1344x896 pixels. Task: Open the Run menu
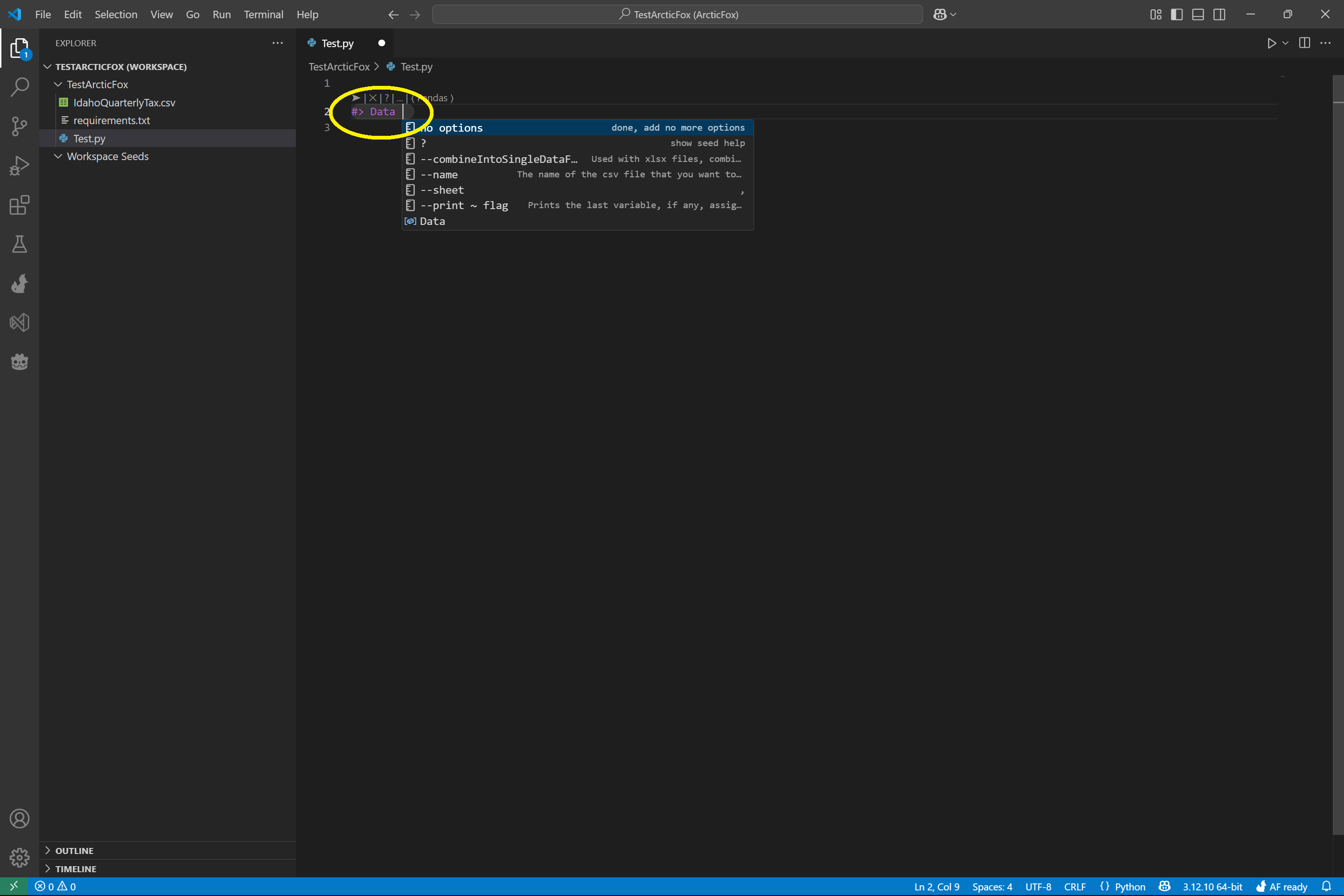tap(222, 14)
